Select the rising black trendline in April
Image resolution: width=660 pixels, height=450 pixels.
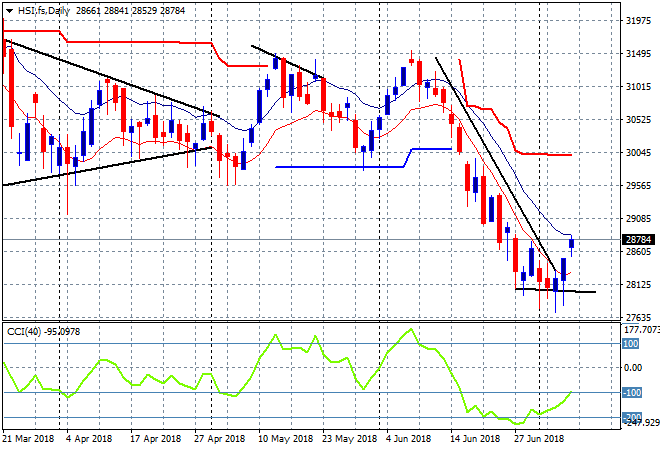(107, 166)
